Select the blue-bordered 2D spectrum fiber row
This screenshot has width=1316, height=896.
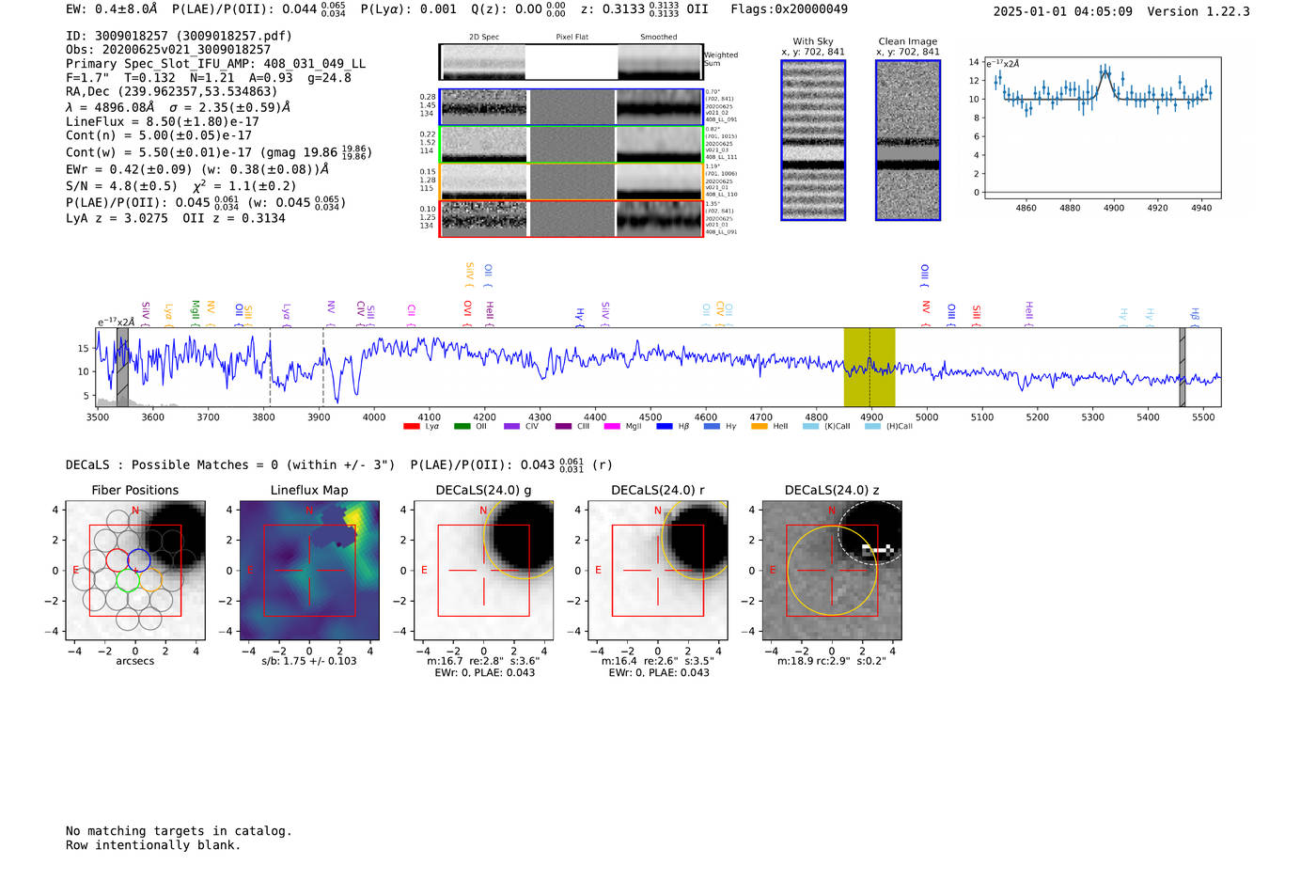coord(572,107)
